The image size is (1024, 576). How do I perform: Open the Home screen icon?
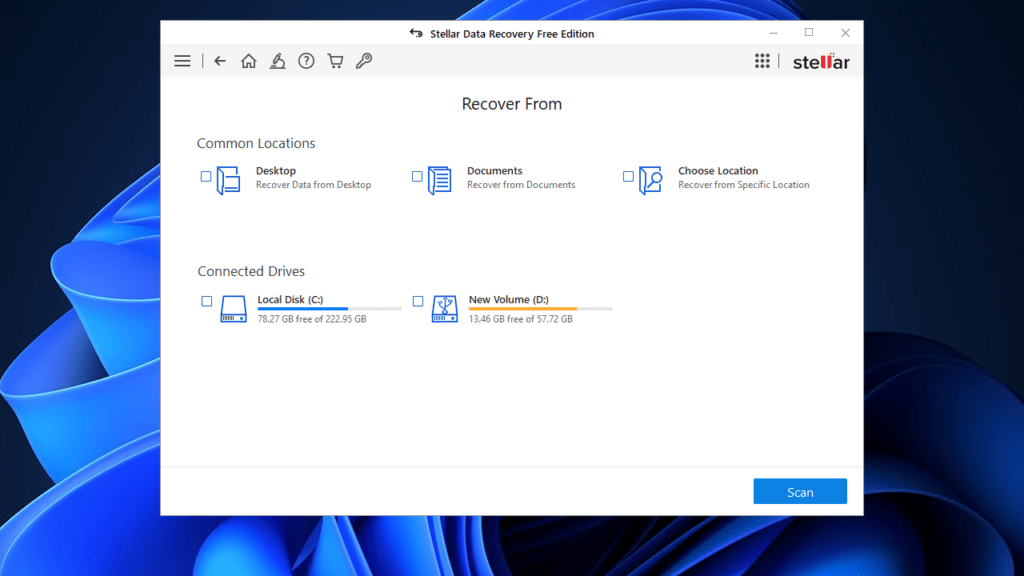click(x=249, y=61)
